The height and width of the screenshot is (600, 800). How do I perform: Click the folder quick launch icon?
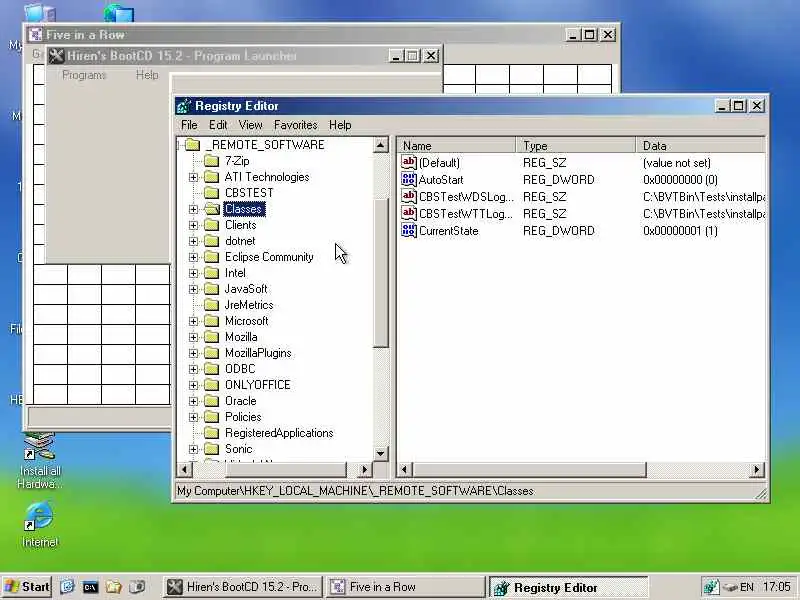113,587
